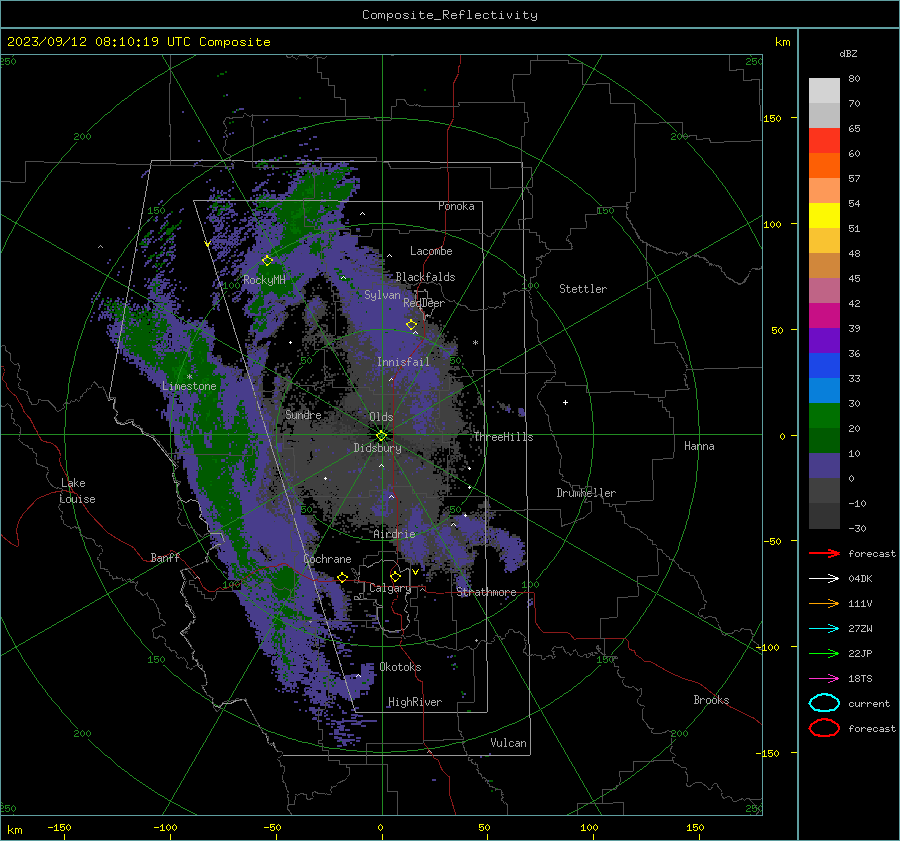Image resolution: width=900 pixels, height=841 pixels.
Task: Click the dBZ legend heading
Action: click(x=848, y=53)
